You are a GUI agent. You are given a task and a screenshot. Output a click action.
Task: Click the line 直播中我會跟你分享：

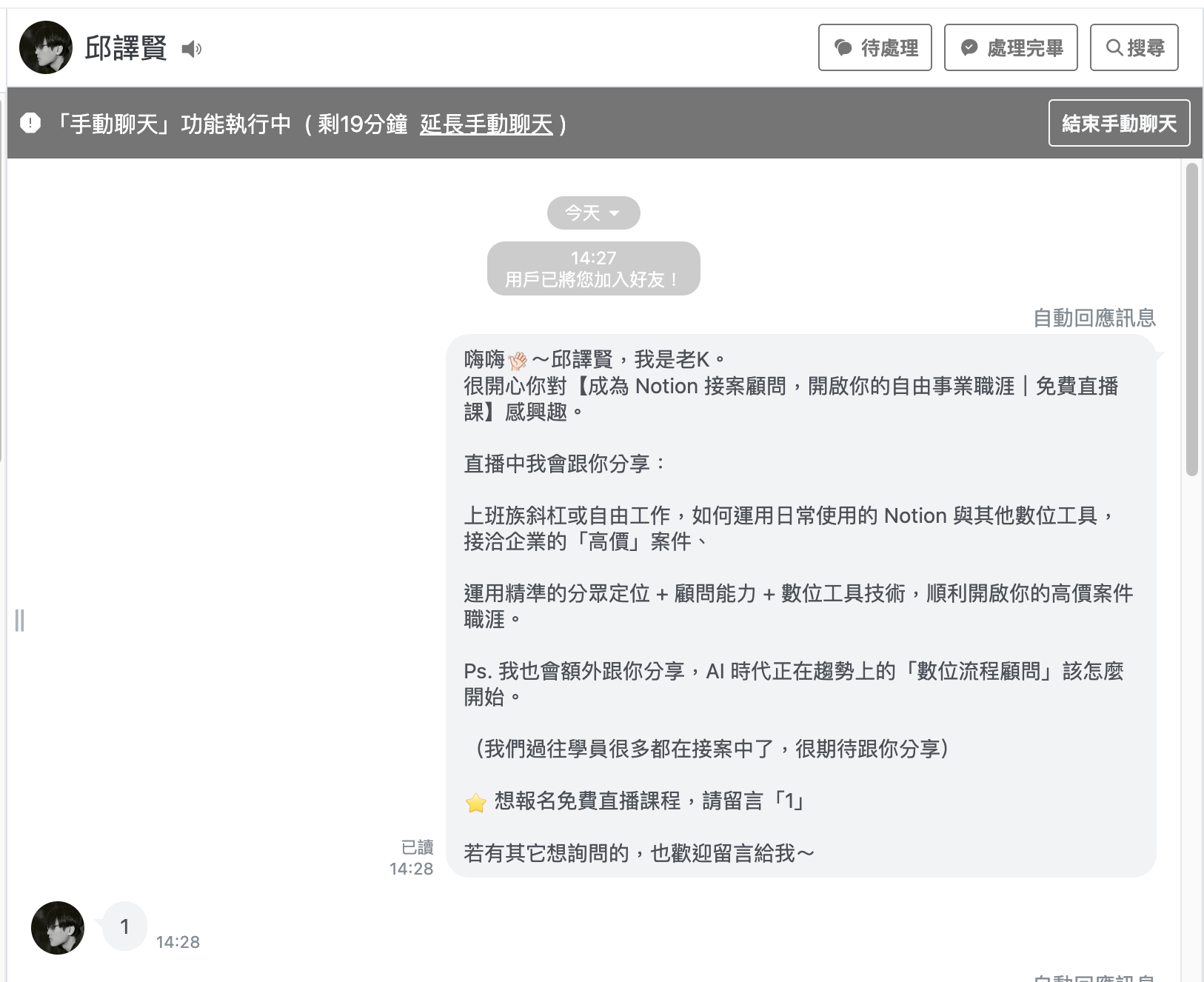[566, 464]
